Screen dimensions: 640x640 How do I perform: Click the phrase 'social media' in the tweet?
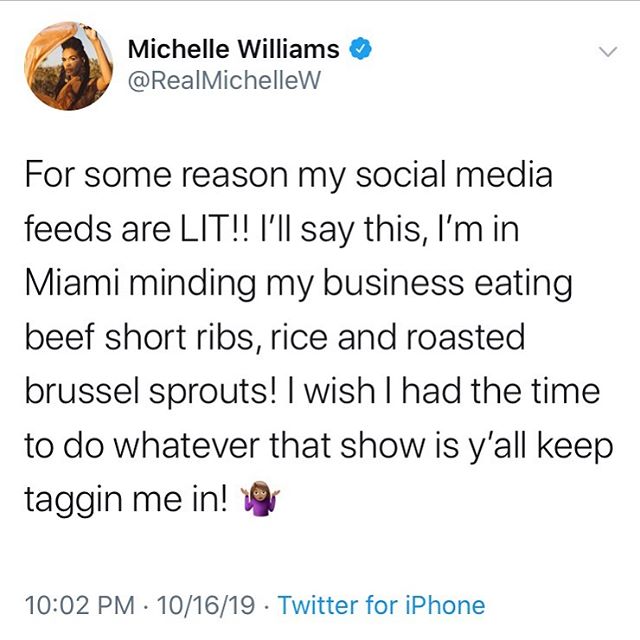pos(454,175)
